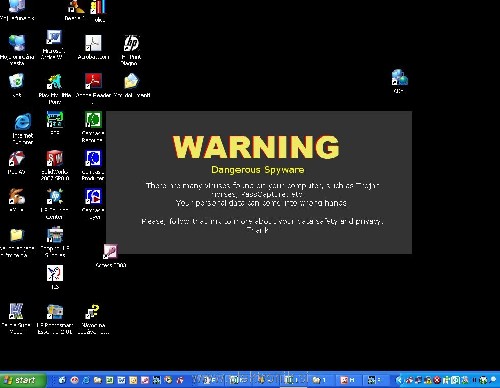Launch Word from the Quick Launch bar
Screen dimensions: 500x388
[121, 380]
